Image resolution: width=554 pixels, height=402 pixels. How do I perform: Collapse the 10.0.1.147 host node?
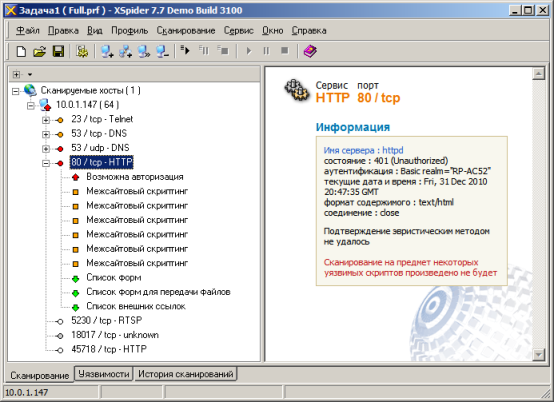pyautogui.click(x=30, y=105)
